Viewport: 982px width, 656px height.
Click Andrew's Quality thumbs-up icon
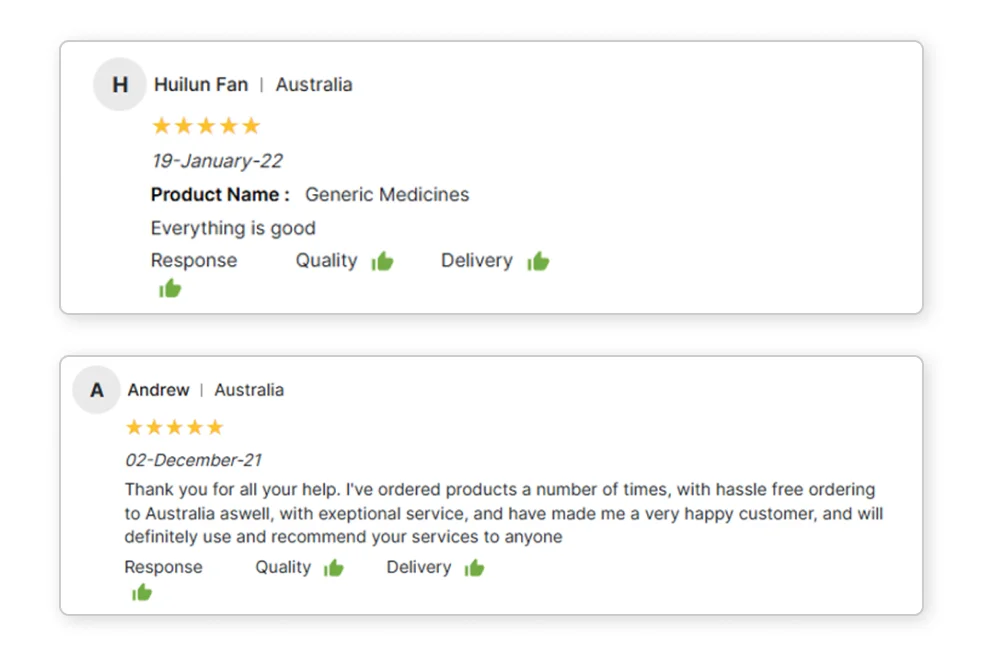coord(334,568)
